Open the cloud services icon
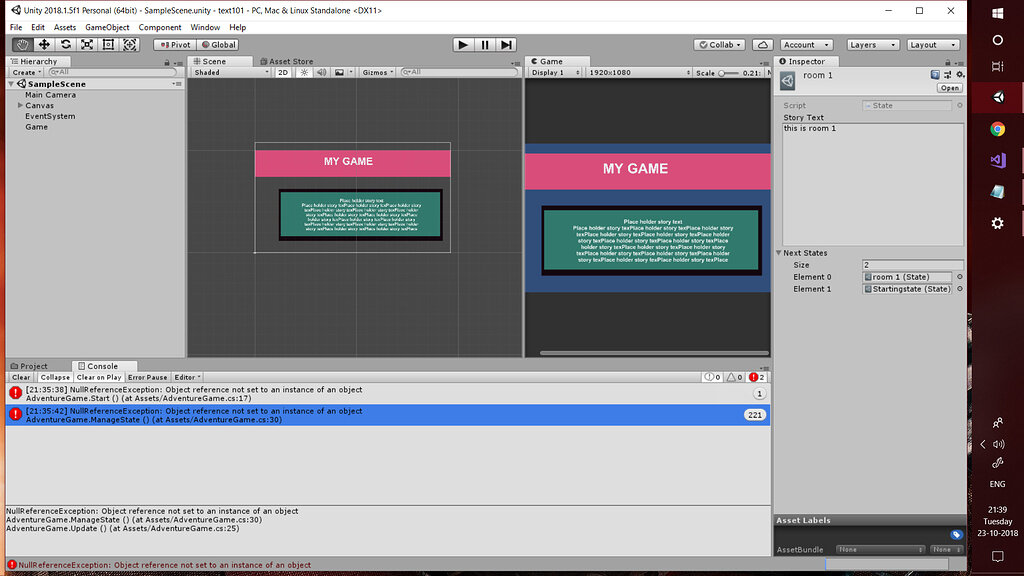This screenshot has height=576, width=1024. coord(762,44)
